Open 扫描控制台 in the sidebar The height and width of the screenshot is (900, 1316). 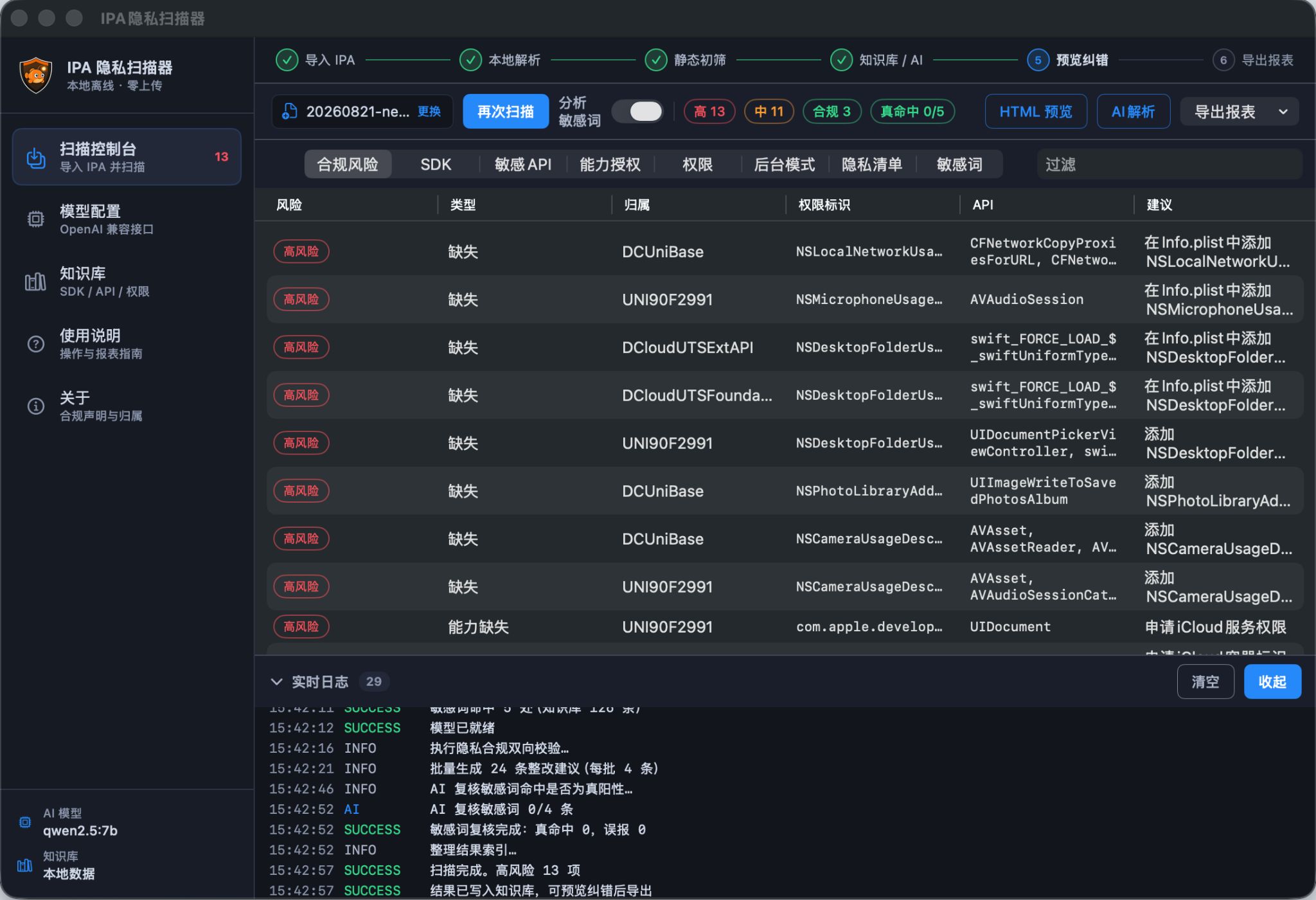pyautogui.click(x=127, y=157)
